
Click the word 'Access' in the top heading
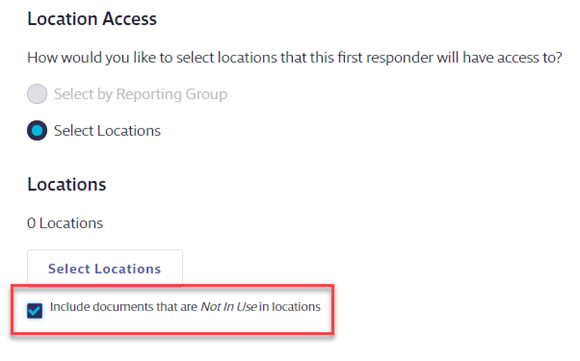pos(130,19)
